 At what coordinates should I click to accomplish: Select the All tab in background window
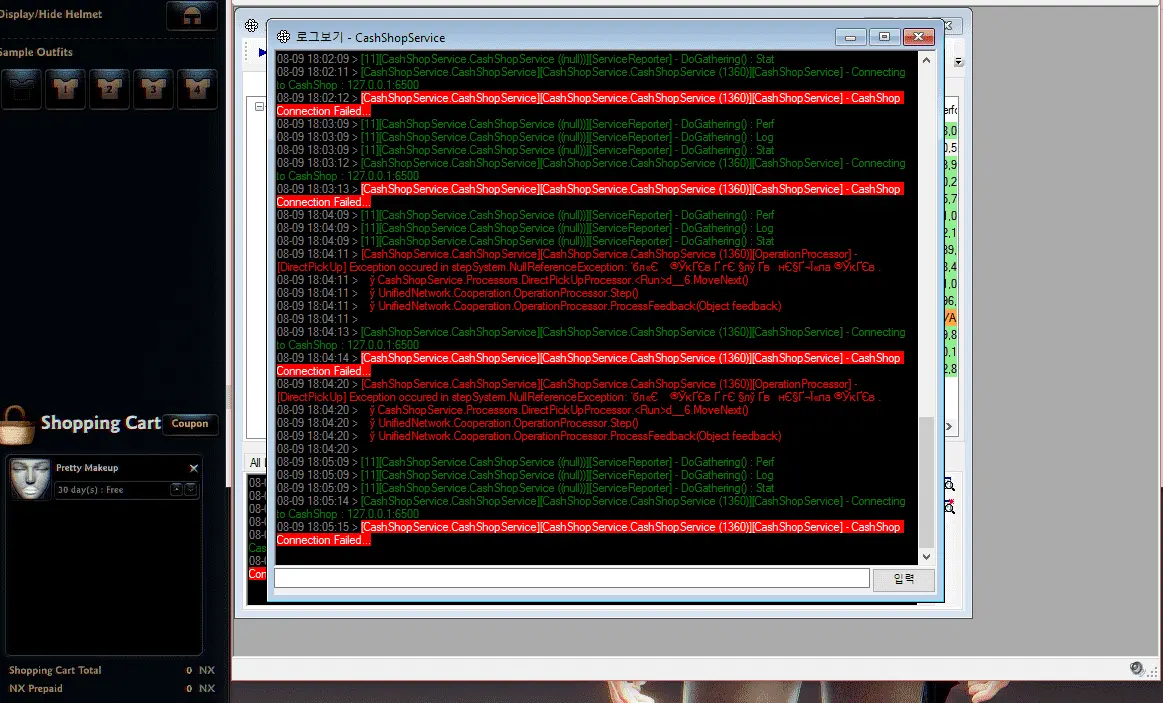click(x=255, y=463)
